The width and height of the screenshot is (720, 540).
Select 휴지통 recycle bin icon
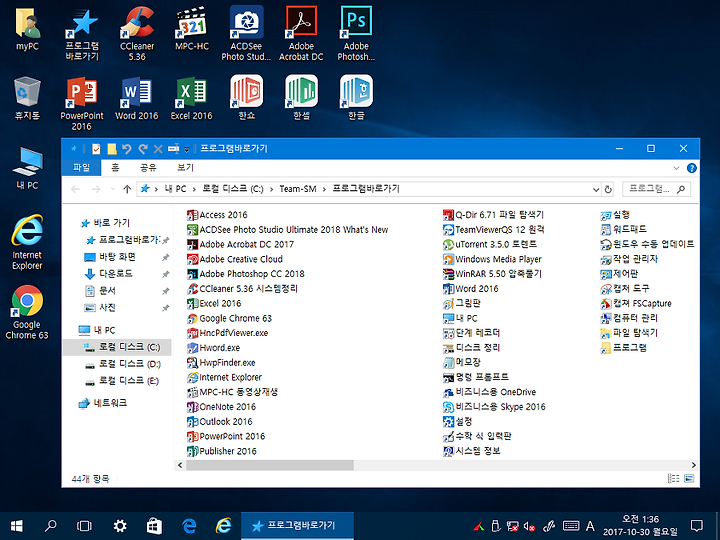tap(27, 98)
